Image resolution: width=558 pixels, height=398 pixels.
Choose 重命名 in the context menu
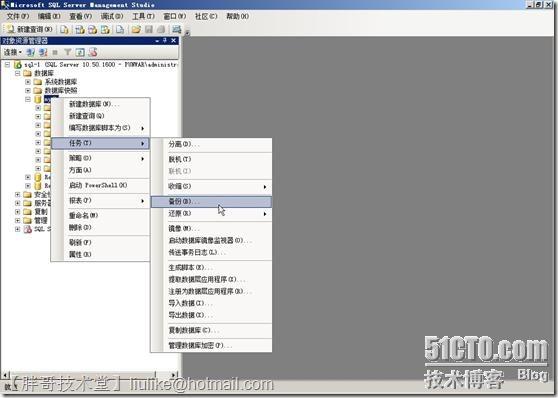click(x=100, y=215)
